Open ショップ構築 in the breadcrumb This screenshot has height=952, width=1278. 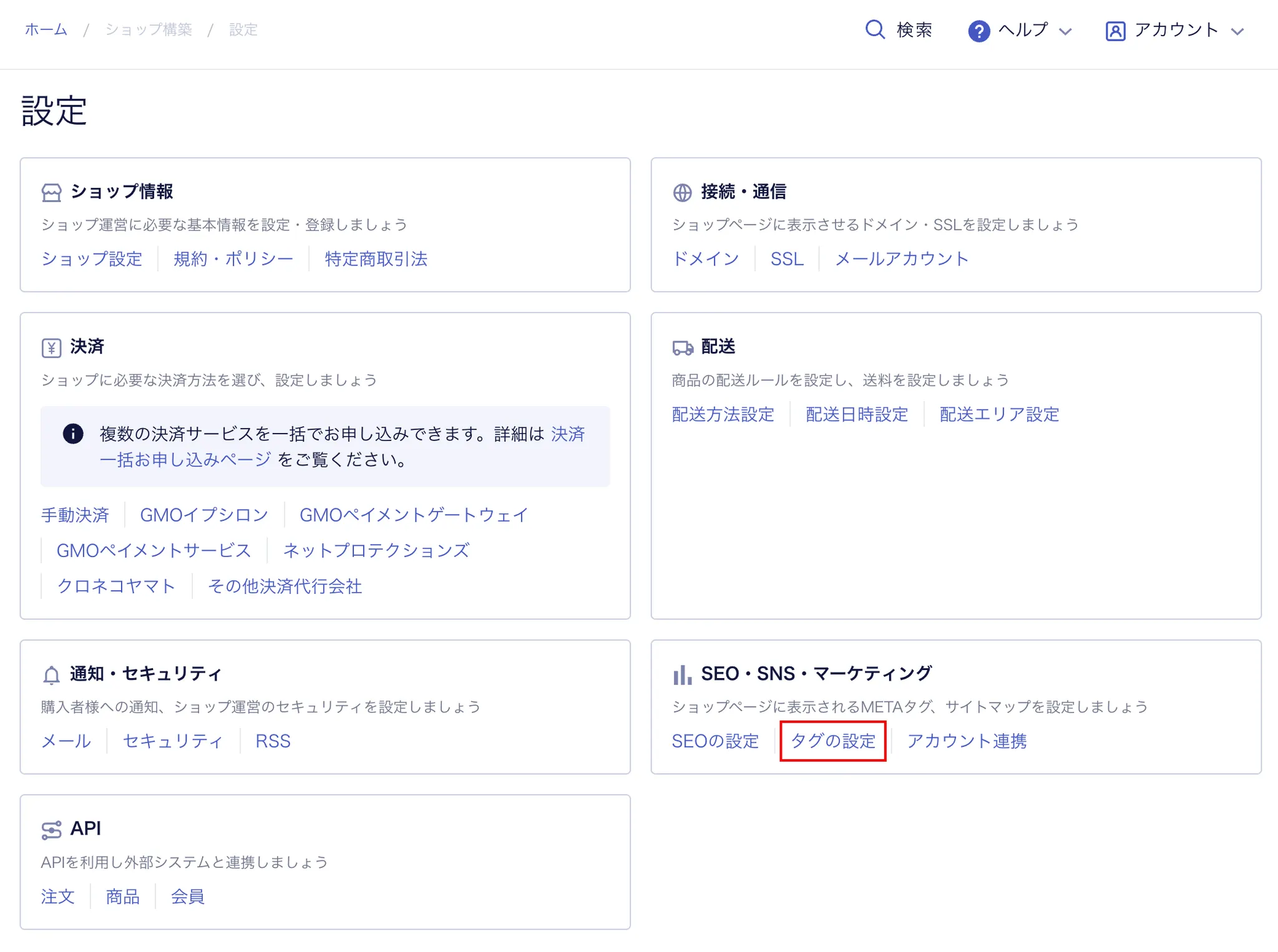pos(149,29)
